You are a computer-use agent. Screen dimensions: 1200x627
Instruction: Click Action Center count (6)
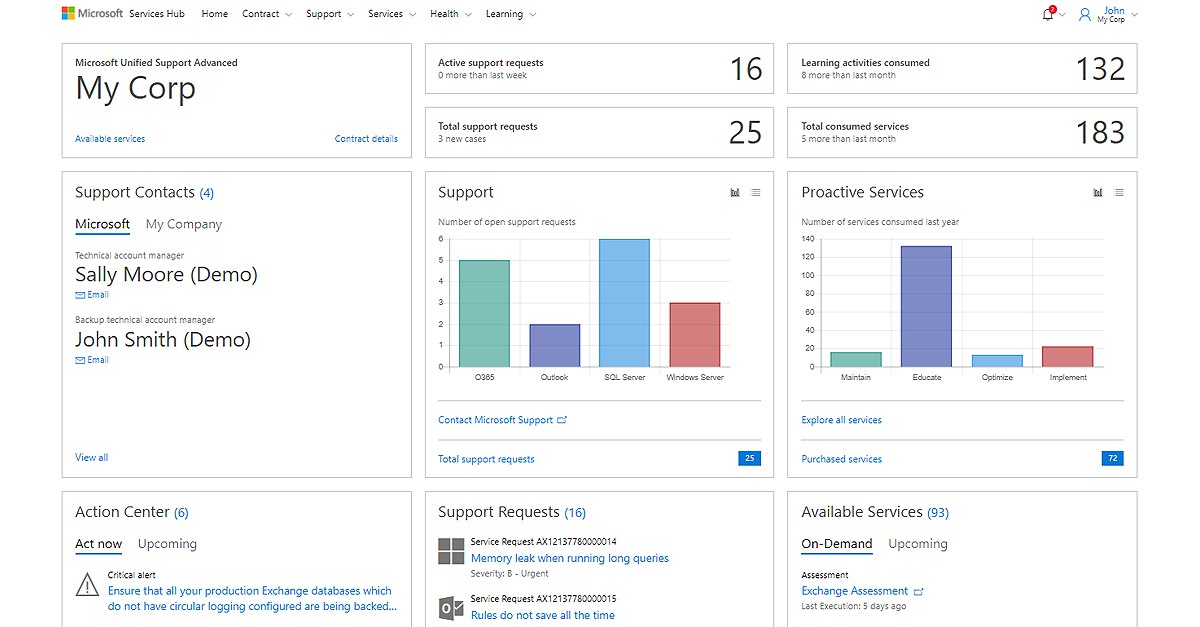pyautogui.click(x=181, y=513)
